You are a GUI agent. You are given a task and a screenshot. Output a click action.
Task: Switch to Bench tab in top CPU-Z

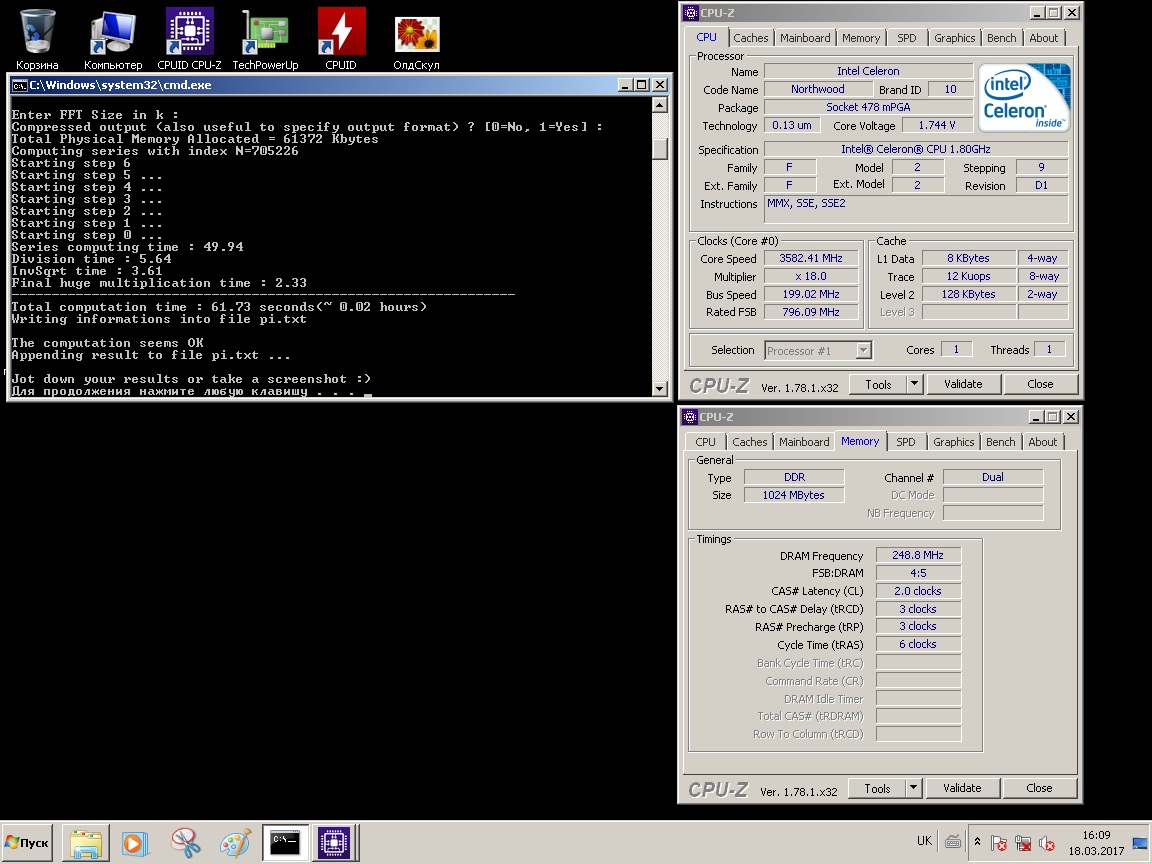coord(1001,38)
